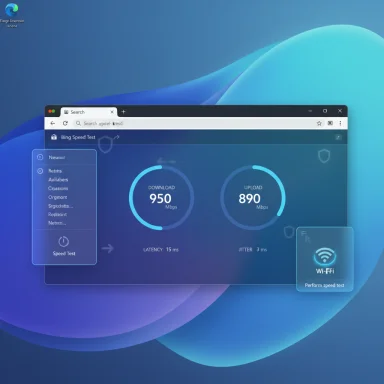
Task: Open the extensions icon beside the star
Action: (x=330, y=123)
